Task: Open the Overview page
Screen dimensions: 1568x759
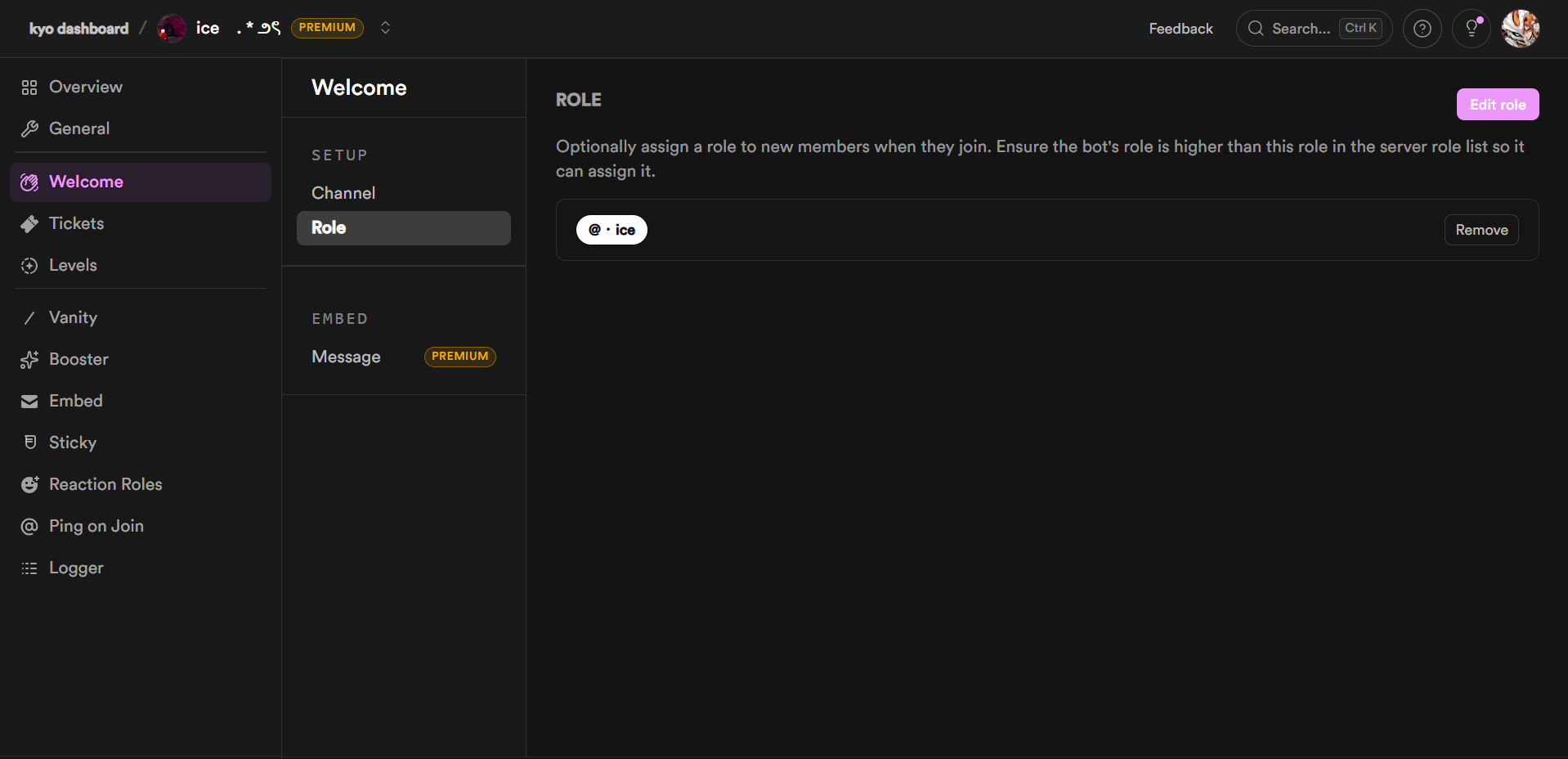Action: pos(141,87)
